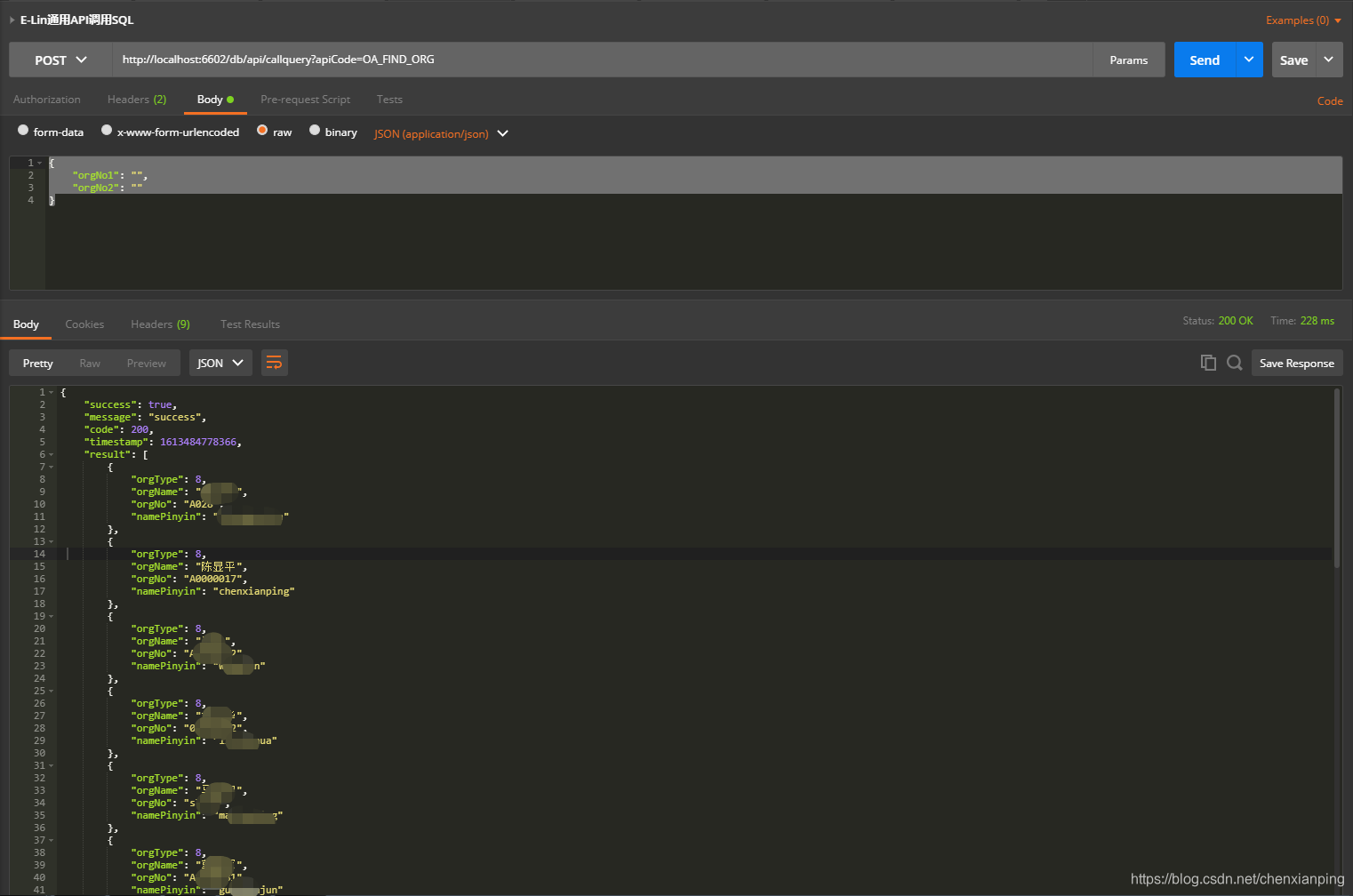Image resolution: width=1353 pixels, height=896 pixels.
Task: Click the "orgNo2" line in request body
Action: [x=108, y=188]
